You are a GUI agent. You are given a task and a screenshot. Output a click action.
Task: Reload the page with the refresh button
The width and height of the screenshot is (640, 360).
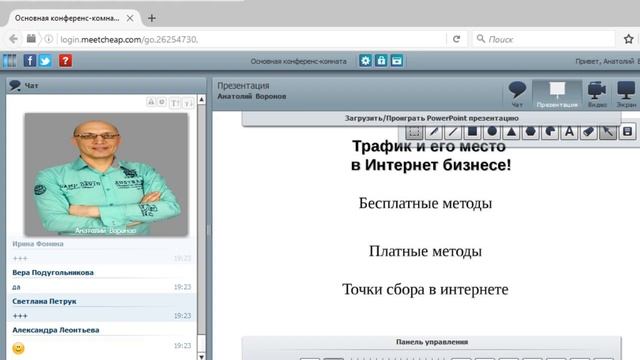pyautogui.click(x=456, y=39)
